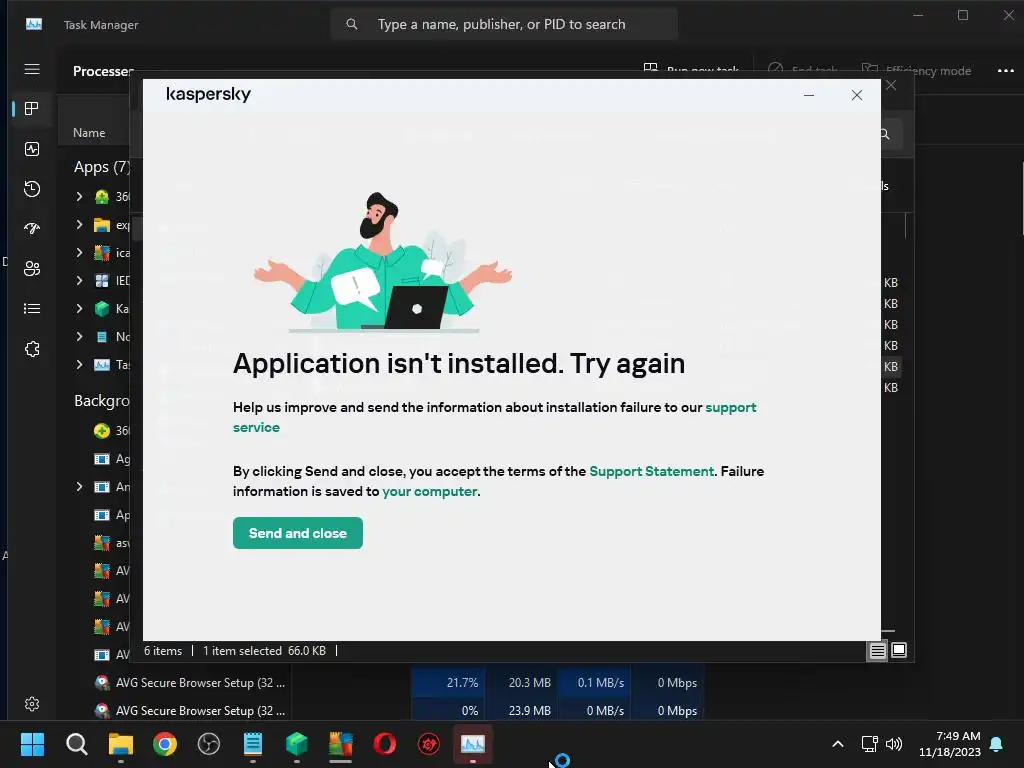The height and width of the screenshot is (768, 1024).
Task: Open notification bell in system tray
Action: click(x=997, y=744)
